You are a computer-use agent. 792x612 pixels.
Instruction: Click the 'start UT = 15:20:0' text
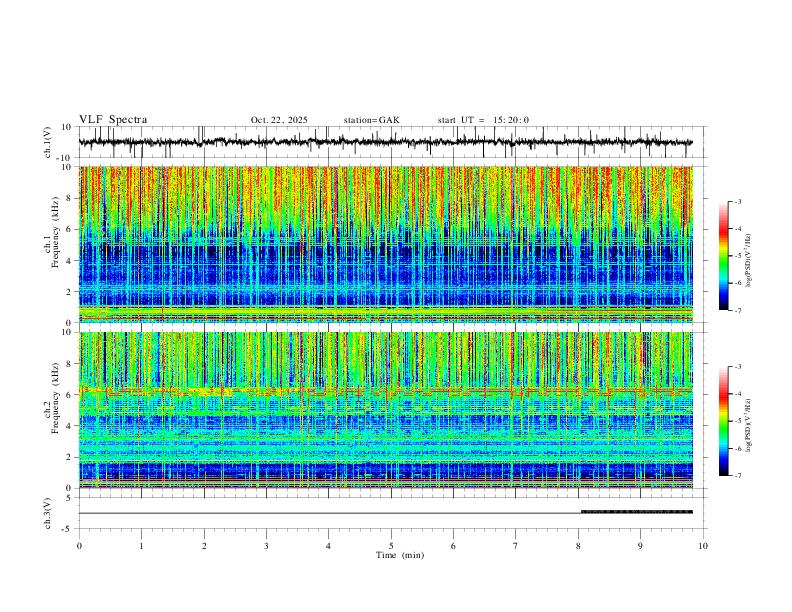click(x=483, y=120)
